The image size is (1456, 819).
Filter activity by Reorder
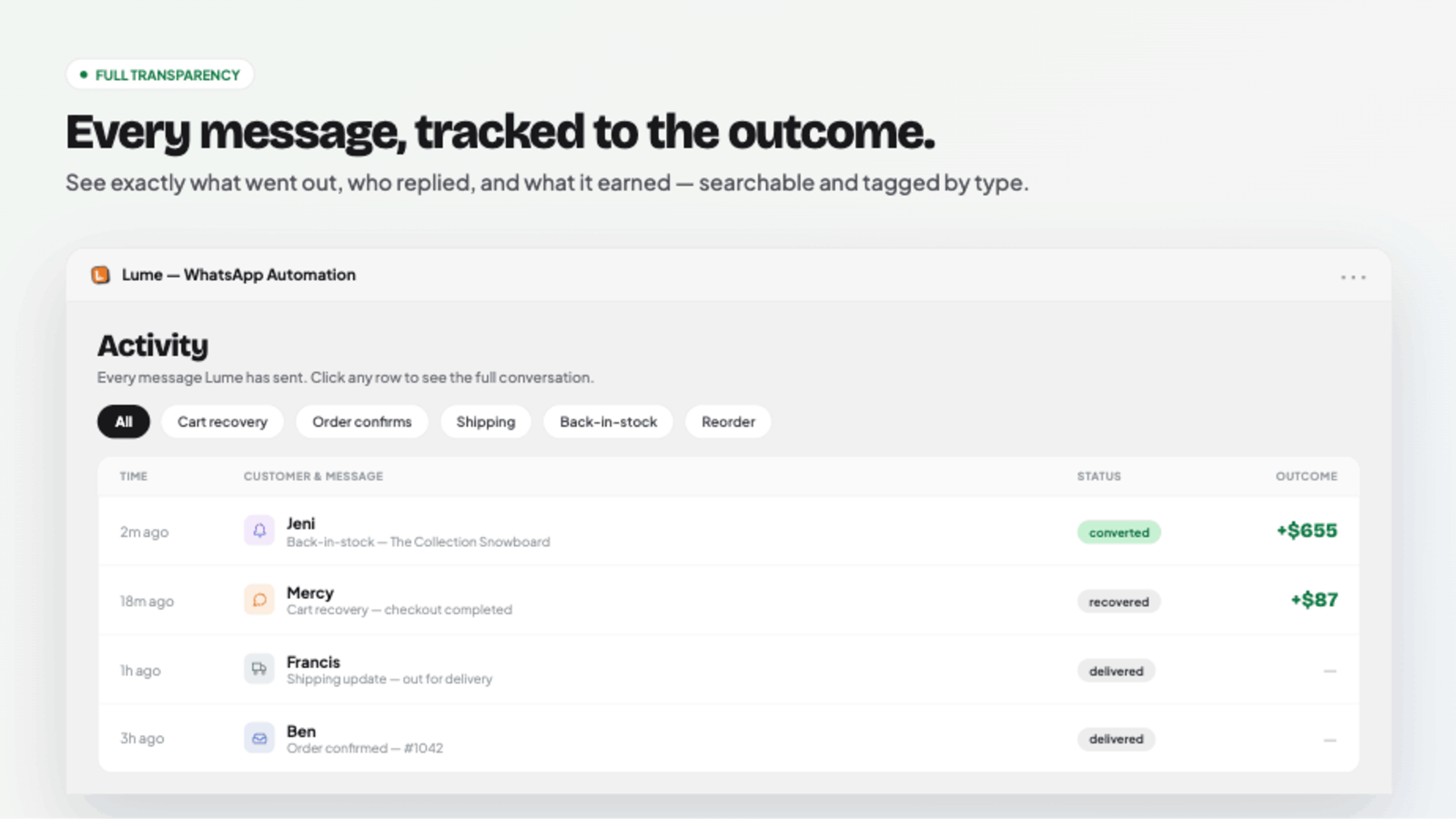click(728, 421)
